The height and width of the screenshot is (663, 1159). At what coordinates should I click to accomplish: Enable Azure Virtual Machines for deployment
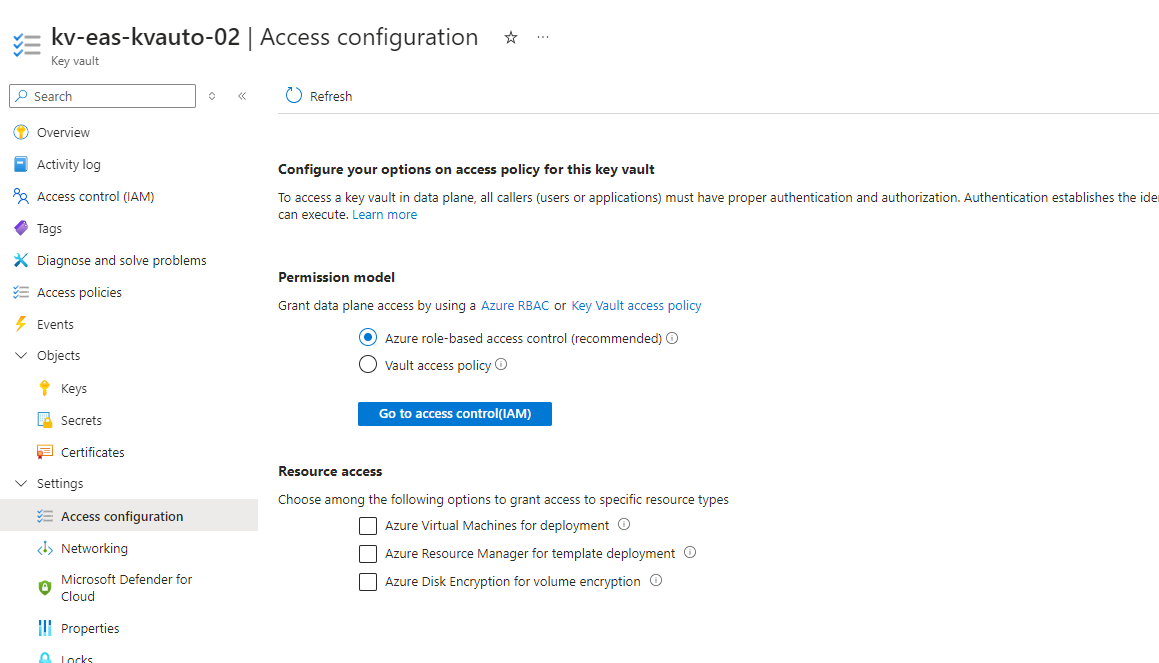coord(368,525)
